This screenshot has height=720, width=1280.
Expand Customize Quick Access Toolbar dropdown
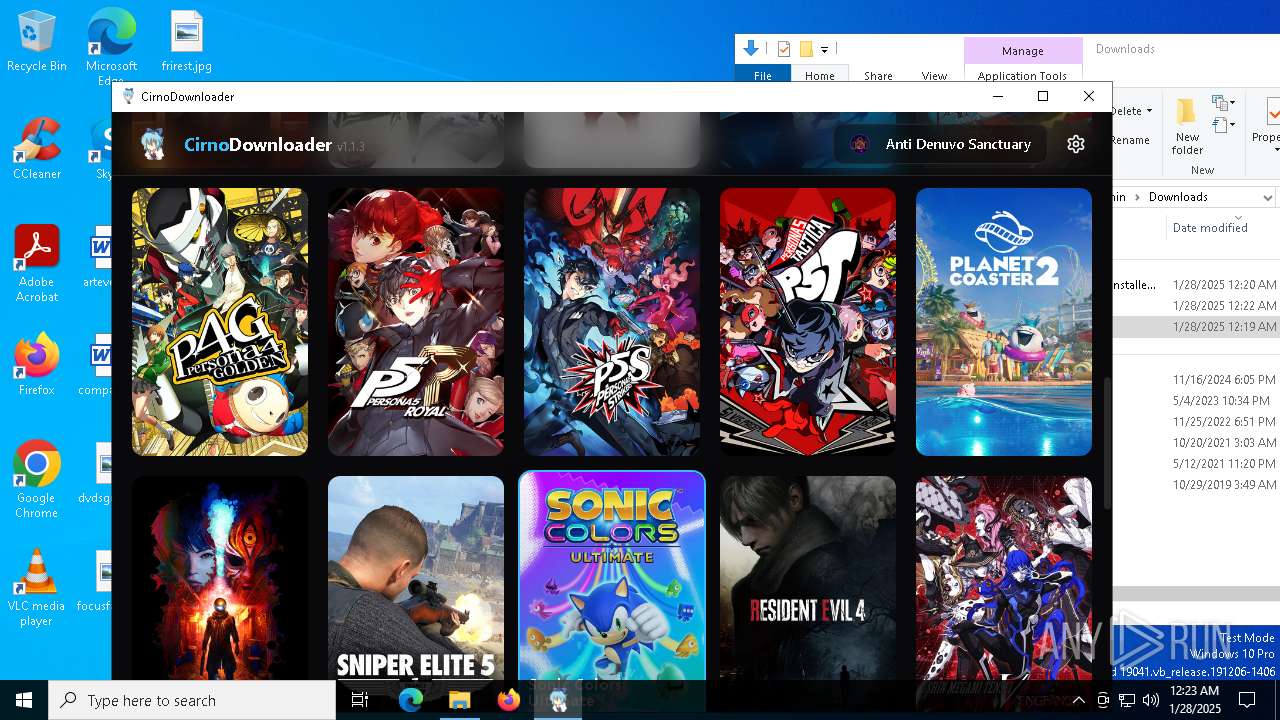tap(825, 49)
